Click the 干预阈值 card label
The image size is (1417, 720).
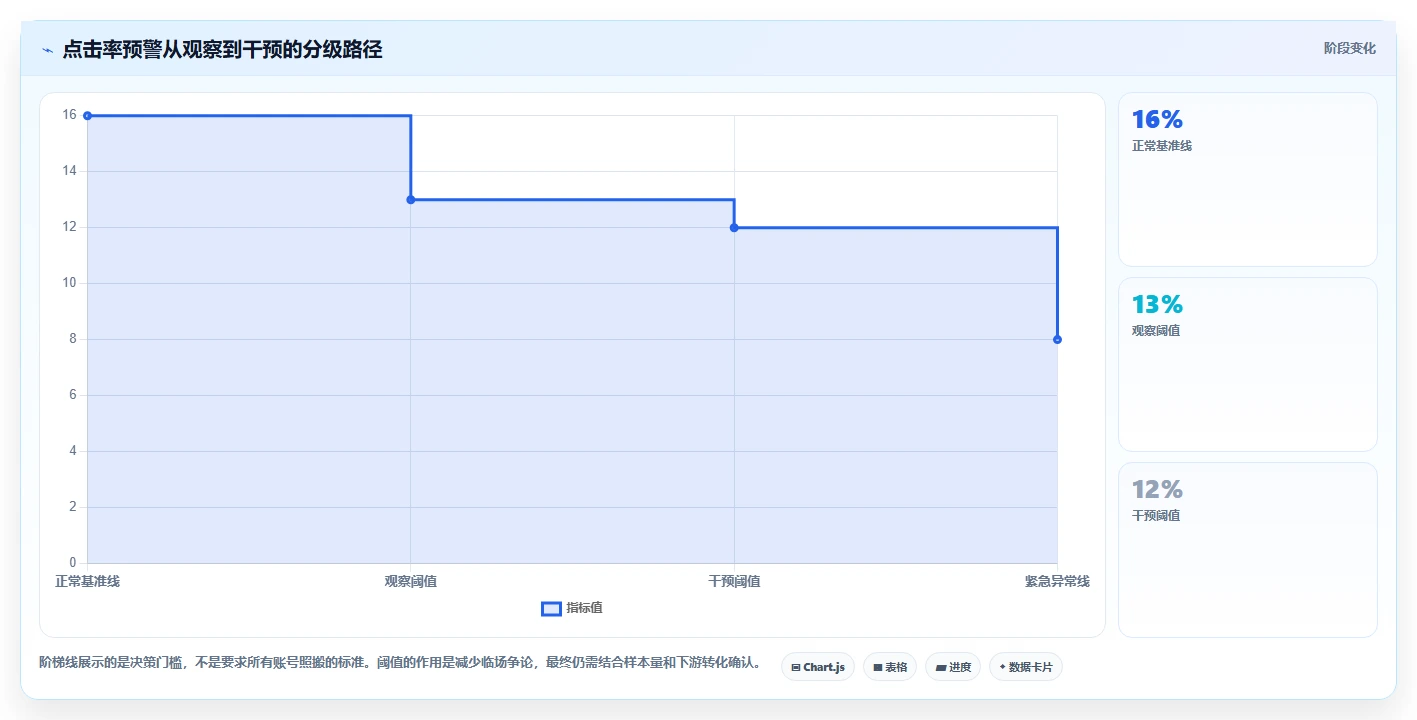pos(1155,516)
